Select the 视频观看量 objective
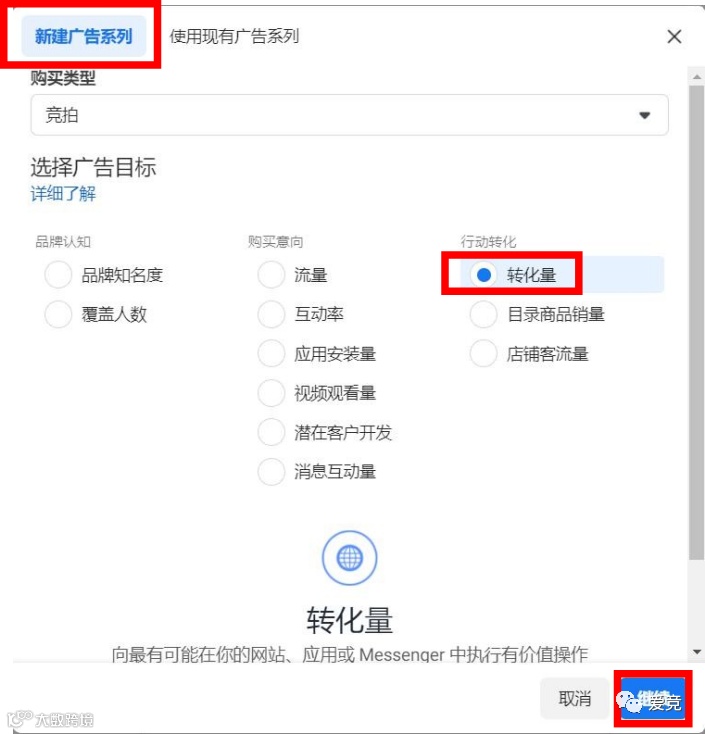The image size is (705, 734). [x=271, y=393]
